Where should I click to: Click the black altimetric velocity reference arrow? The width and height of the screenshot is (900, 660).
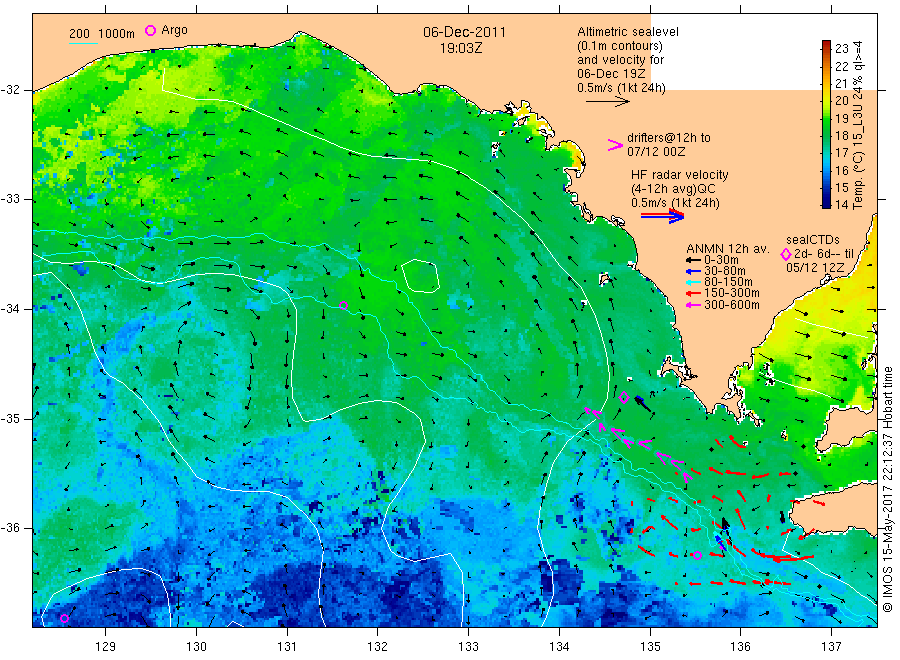click(x=607, y=102)
